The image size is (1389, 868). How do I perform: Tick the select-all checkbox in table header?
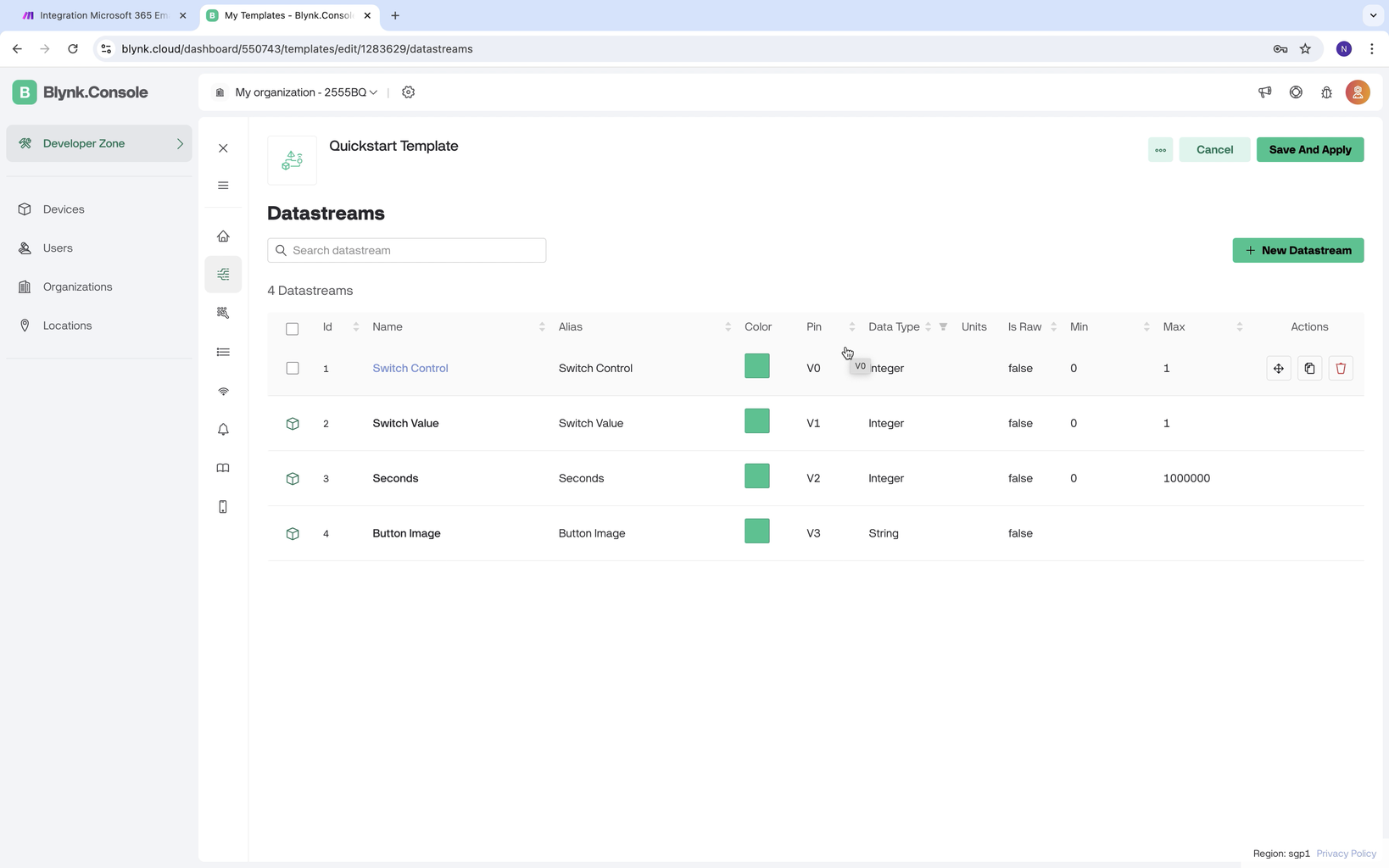click(293, 328)
